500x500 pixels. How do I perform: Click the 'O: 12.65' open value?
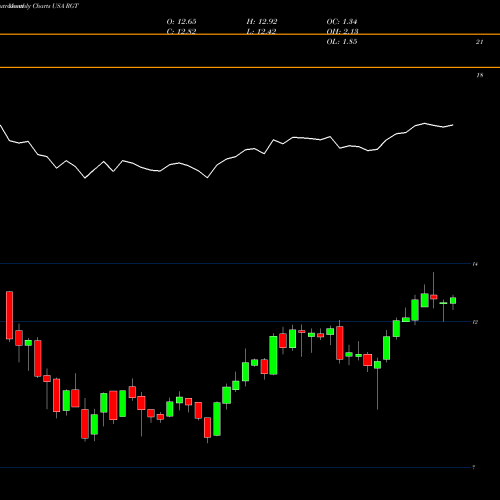click(181, 22)
